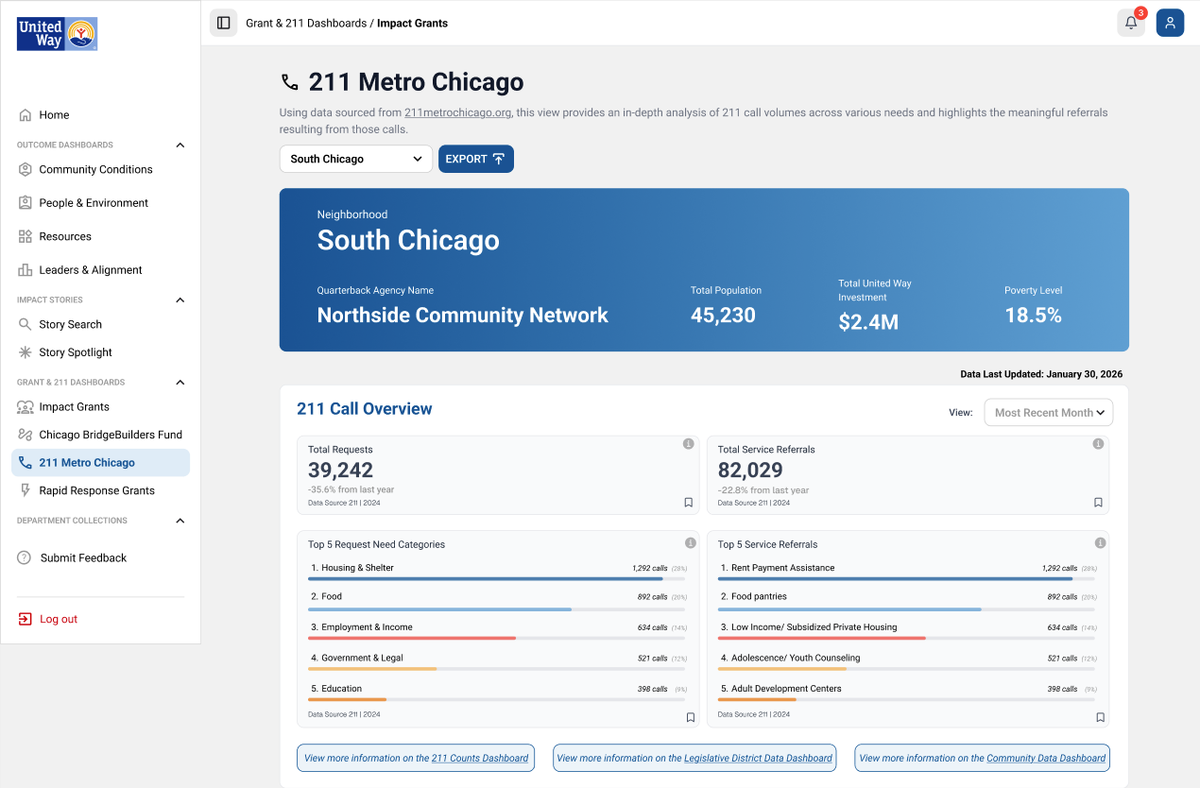The image size is (1200, 788).
Task: Click the Employment & Income progress bar
Action: [x=497, y=638]
